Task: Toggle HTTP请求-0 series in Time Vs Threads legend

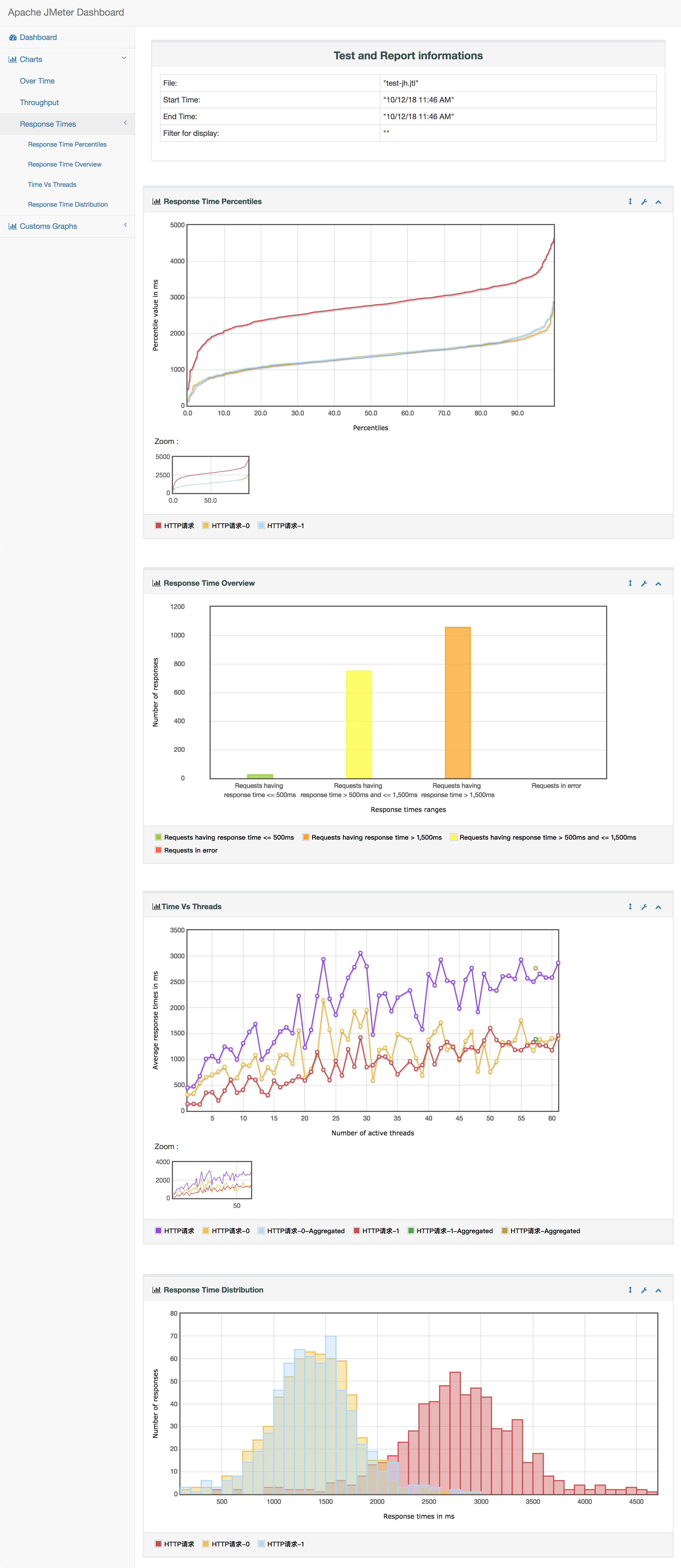Action: click(x=226, y=1231)
